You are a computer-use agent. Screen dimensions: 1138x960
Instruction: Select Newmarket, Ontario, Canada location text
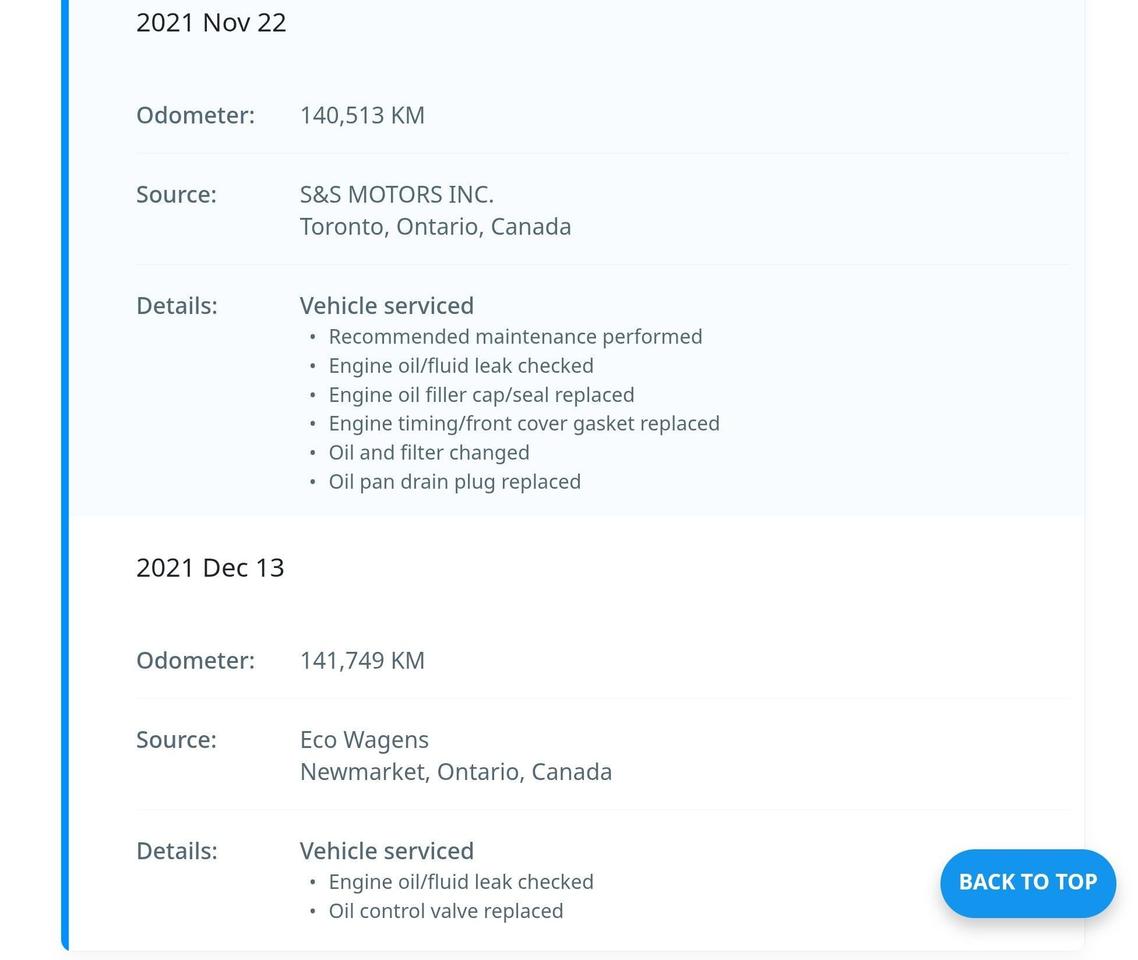tap(455, 771)
